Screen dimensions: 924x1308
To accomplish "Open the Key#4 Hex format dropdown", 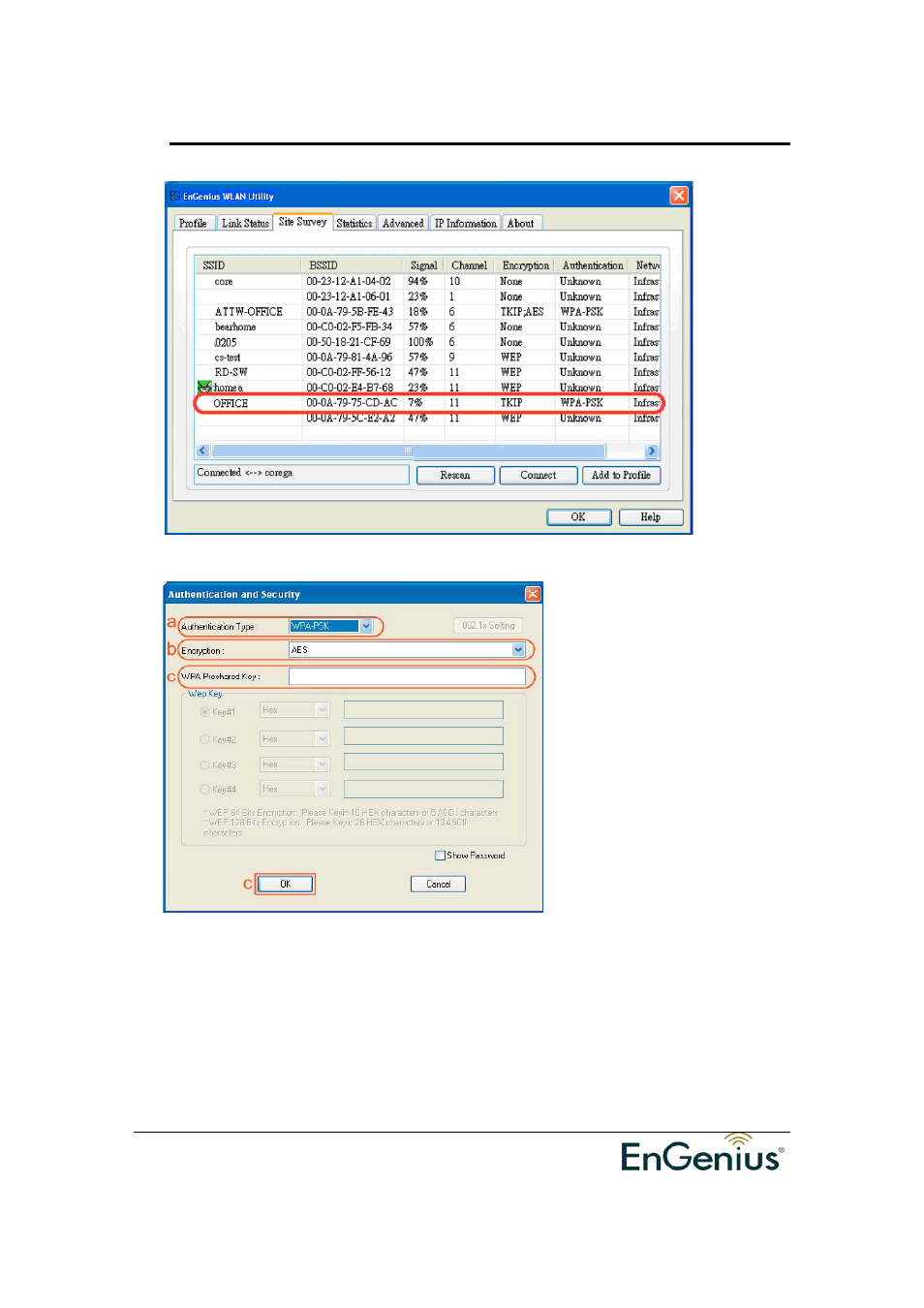I will pos(323,789).
